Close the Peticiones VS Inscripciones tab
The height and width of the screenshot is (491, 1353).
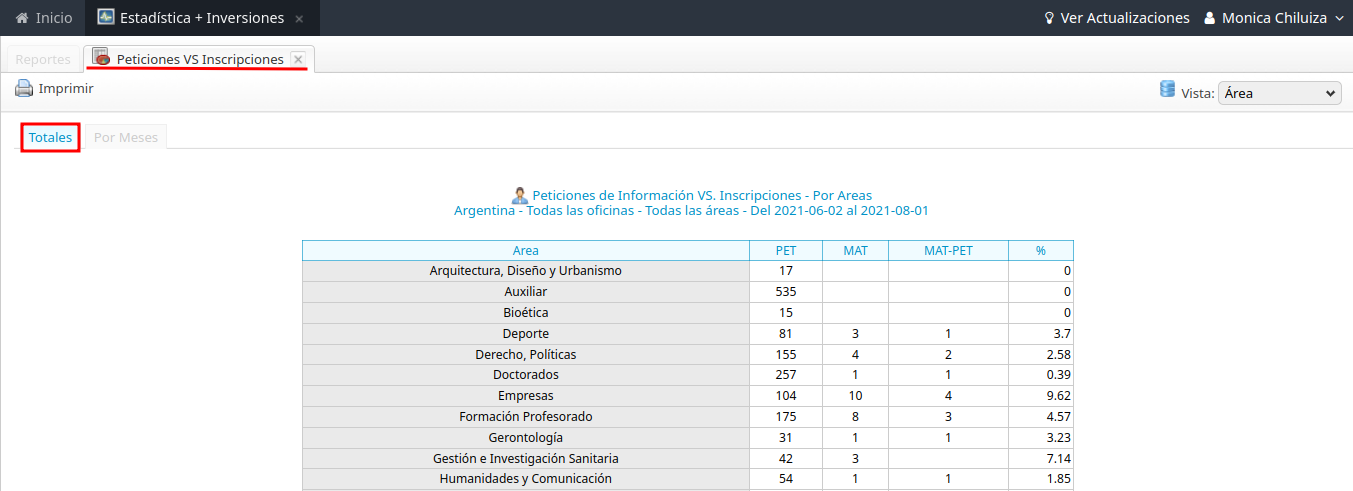click(x=298, y=59)
